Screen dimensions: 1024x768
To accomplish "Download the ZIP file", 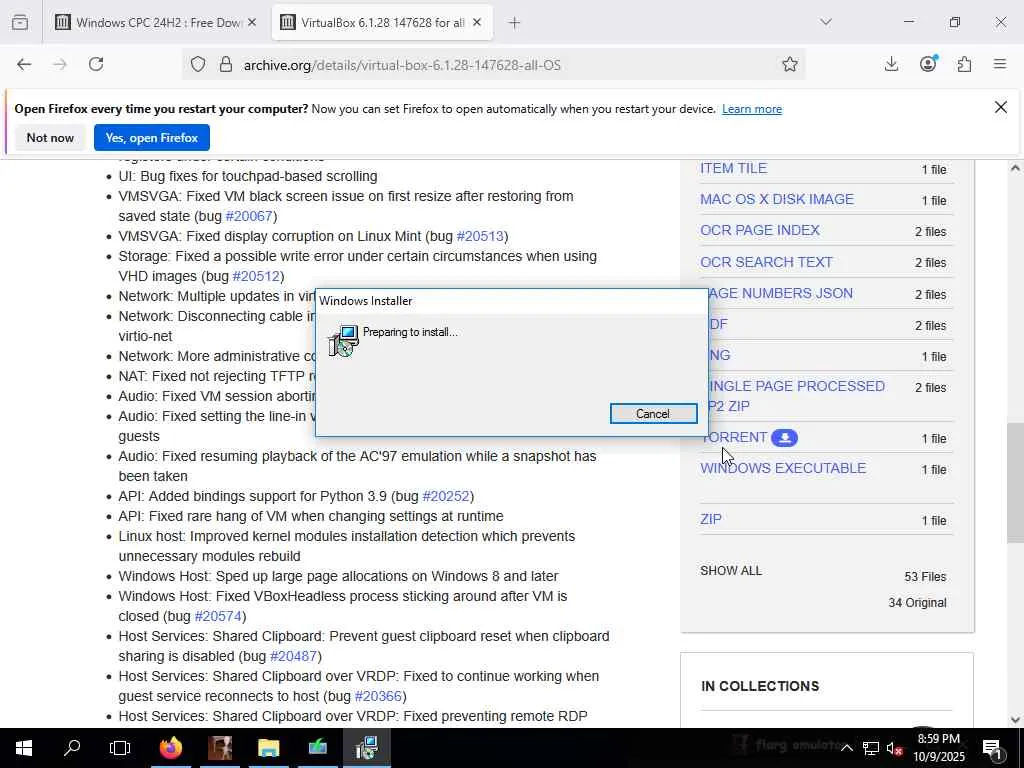I will [x=711, y=519].
